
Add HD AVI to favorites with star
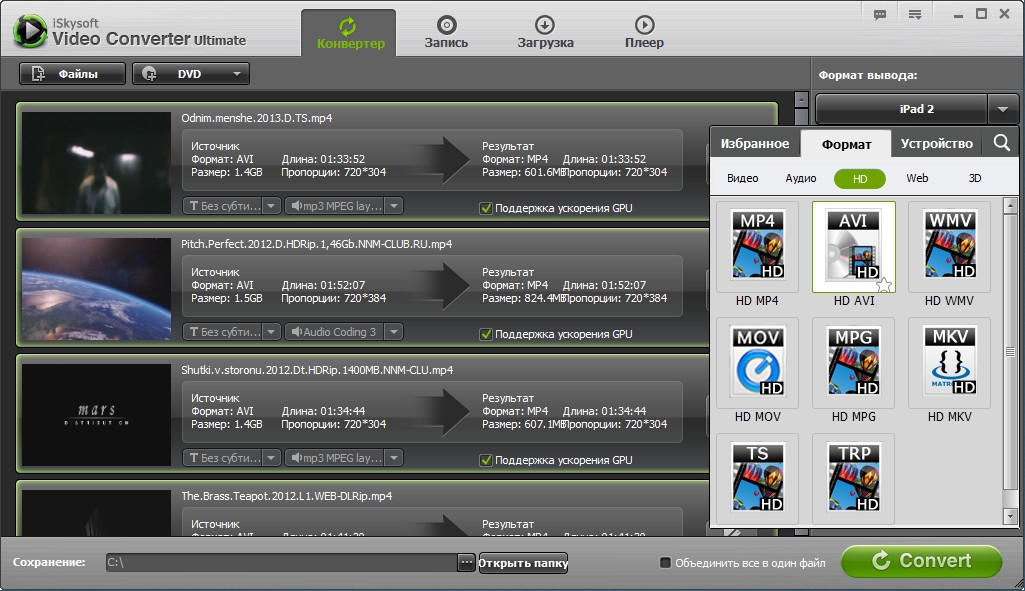883,286
